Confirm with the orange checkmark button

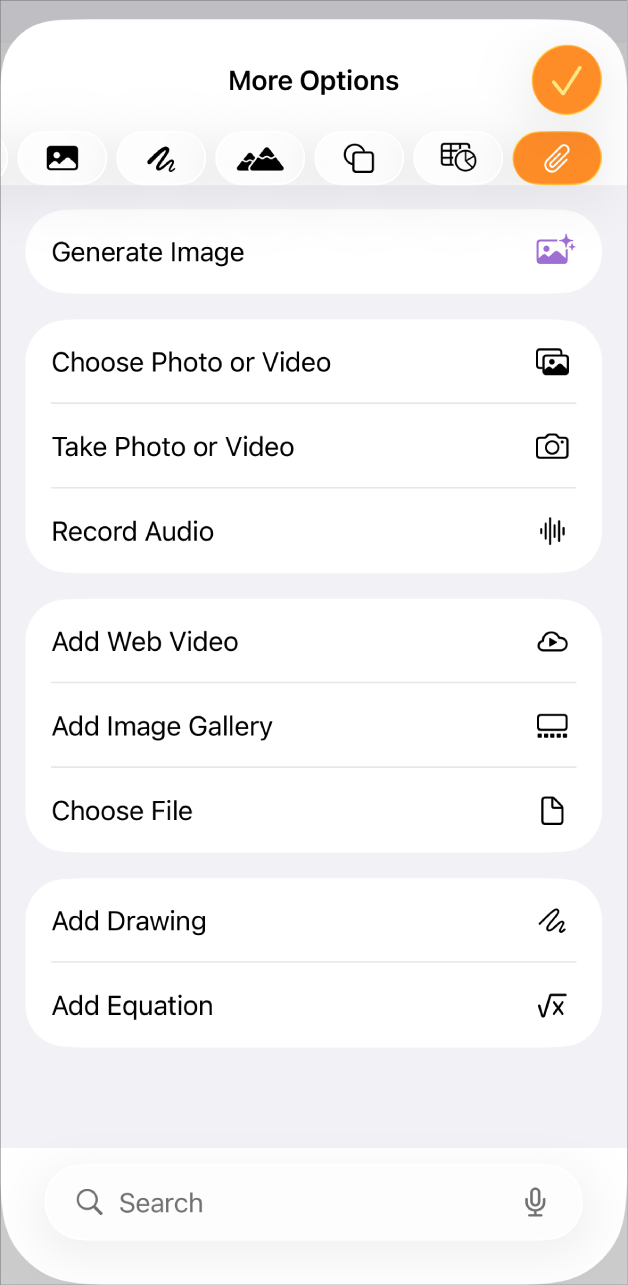tap(566, 79)
